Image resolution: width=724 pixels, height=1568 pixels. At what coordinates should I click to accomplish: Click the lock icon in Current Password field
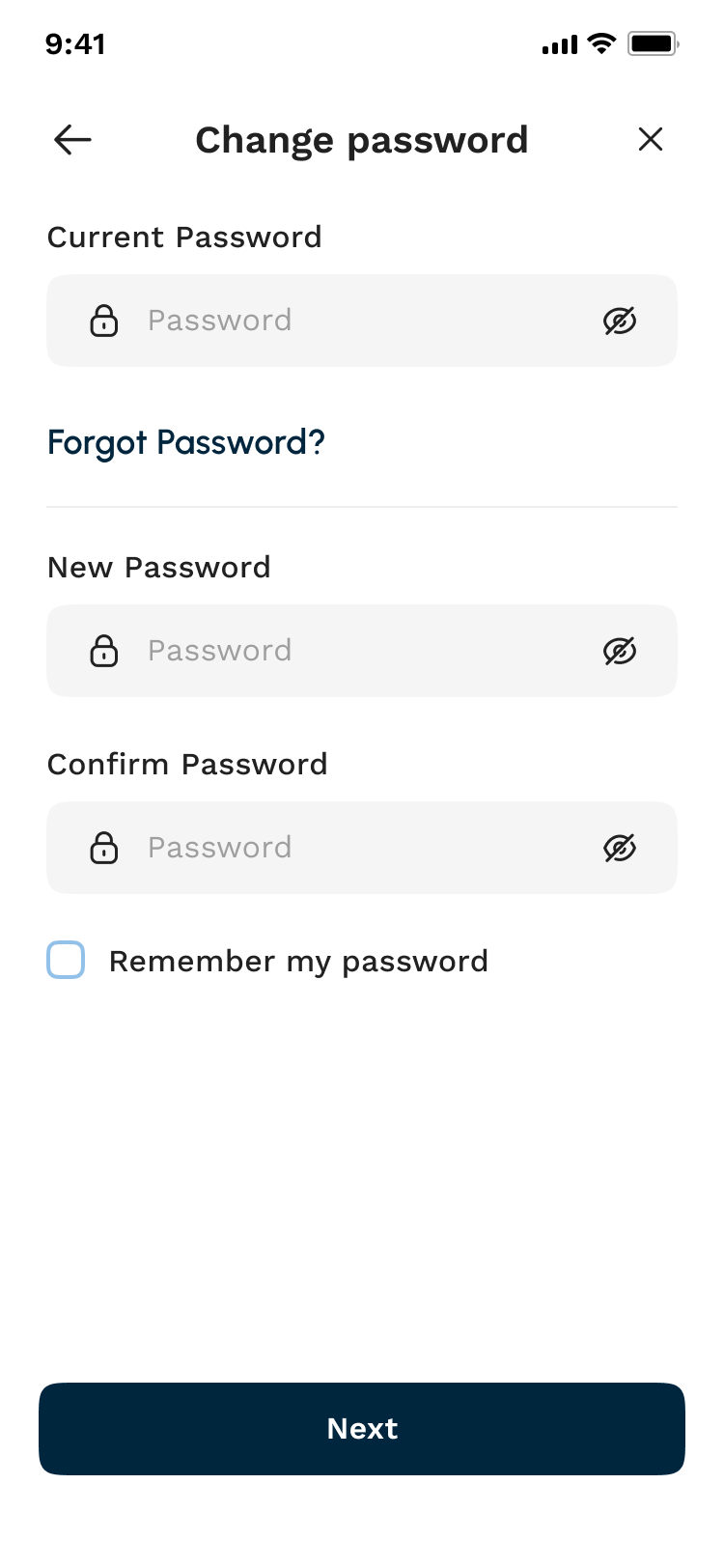[x=104, y=320]
